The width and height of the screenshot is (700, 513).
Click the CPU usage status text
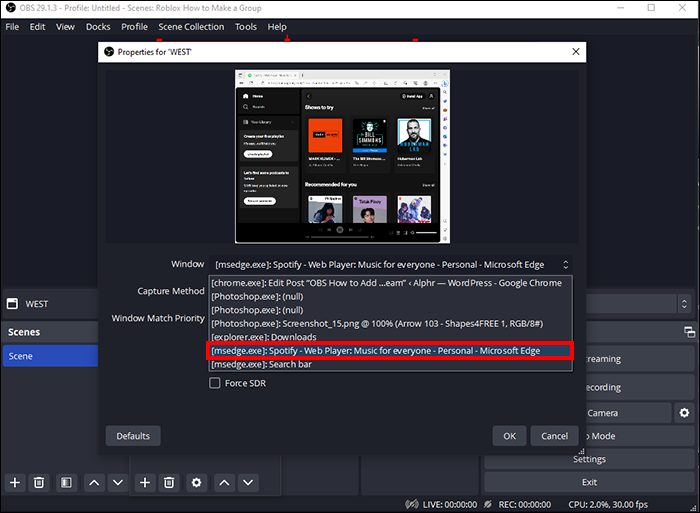click(608, 505)
